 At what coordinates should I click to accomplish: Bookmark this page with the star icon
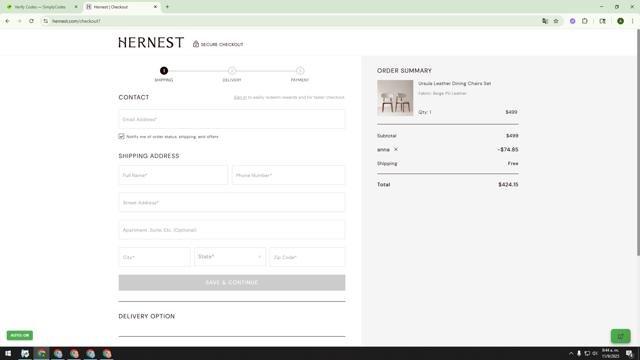[556, 21]
